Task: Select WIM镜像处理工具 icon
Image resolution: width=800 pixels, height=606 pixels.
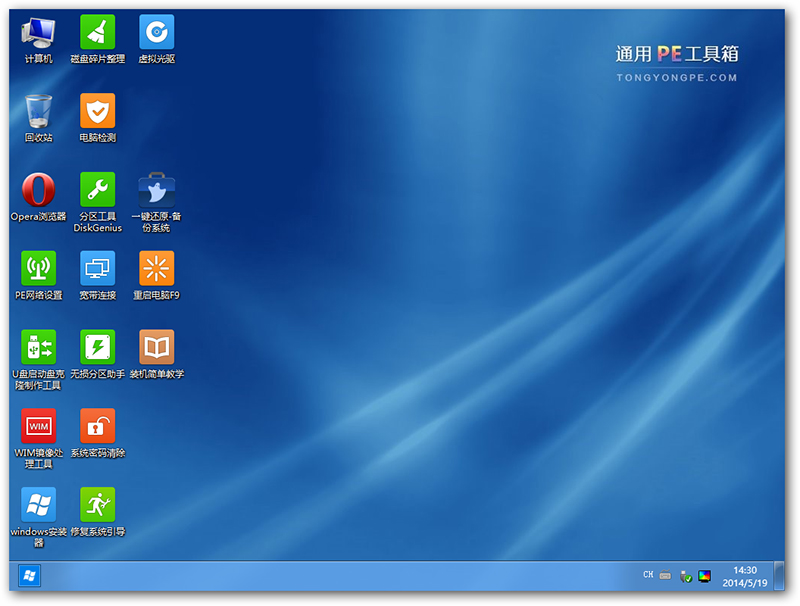Action: 38,426
